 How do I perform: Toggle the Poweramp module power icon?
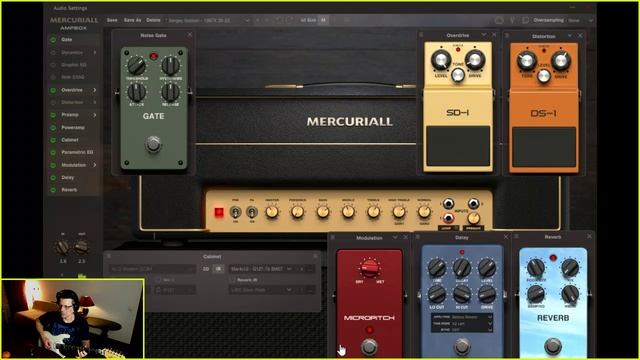53,128
